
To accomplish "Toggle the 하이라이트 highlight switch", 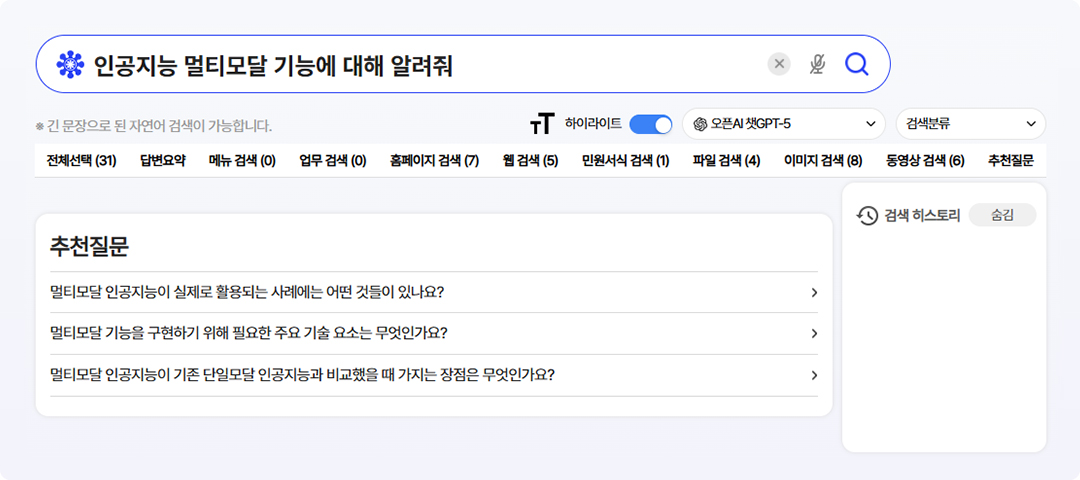I will 650,124.
